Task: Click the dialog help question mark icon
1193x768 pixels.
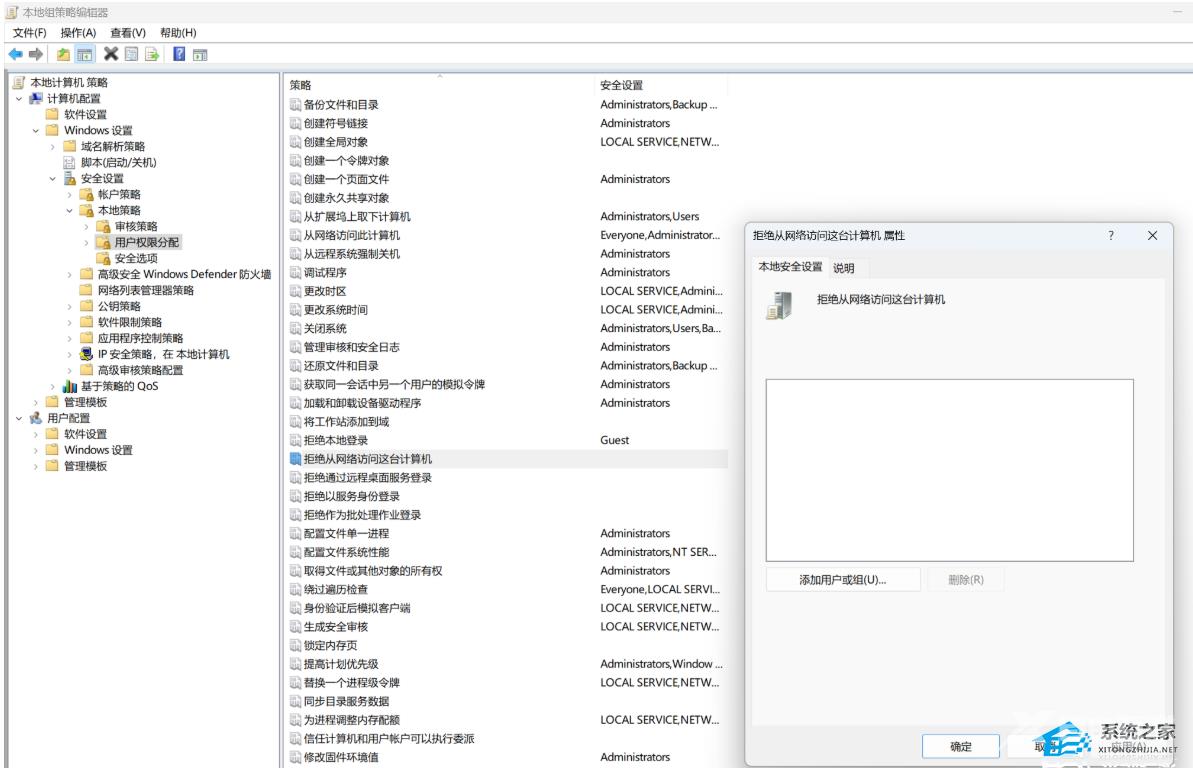Action: click(1111, 235)
